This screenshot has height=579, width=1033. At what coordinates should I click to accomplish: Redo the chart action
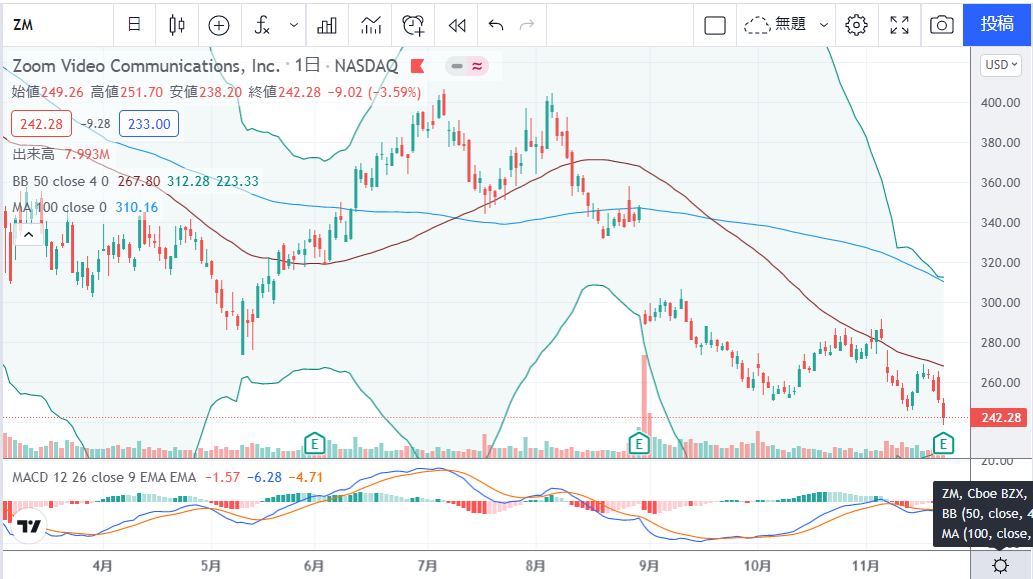tap(527, 25)
